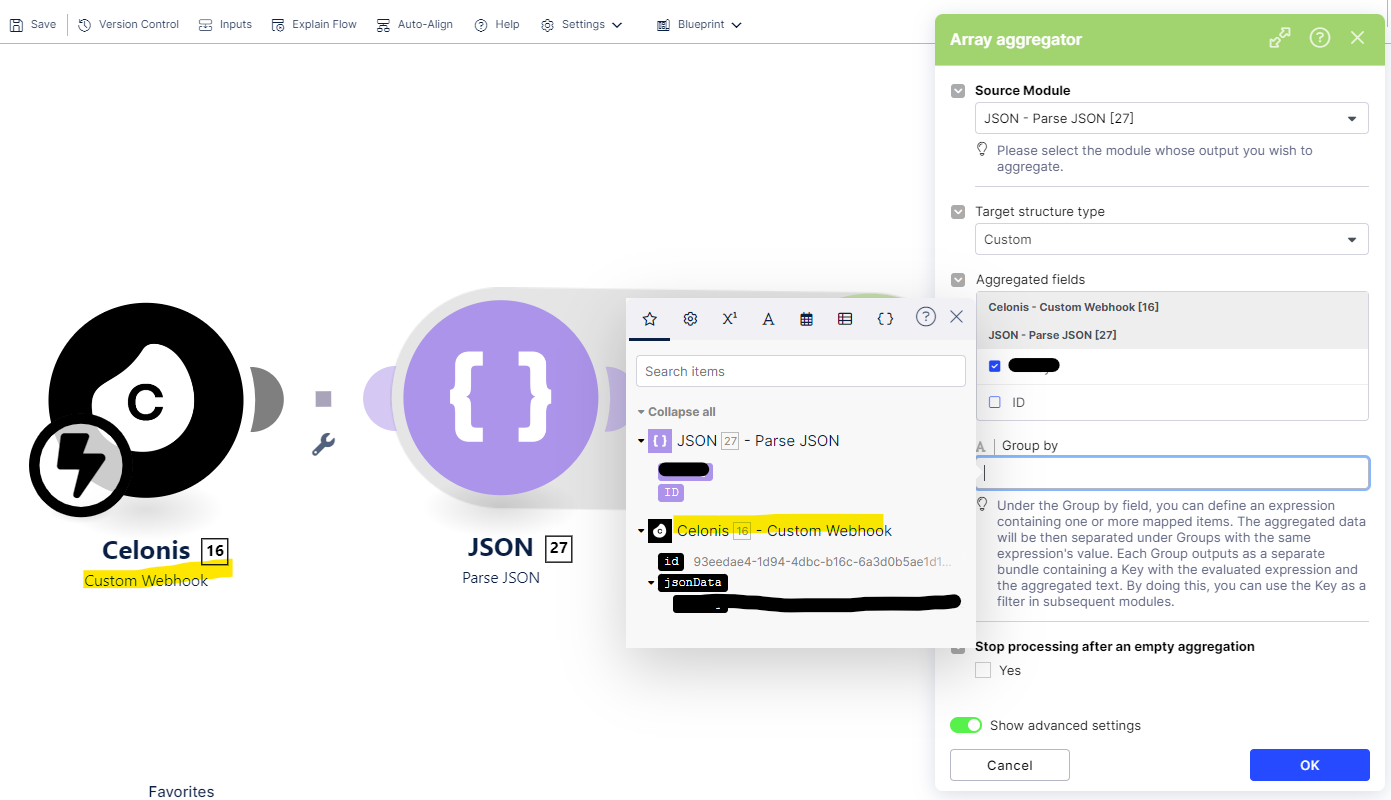Tick Yes under Stop processing after empty aggregation
1391x800 pixels.
983,670
